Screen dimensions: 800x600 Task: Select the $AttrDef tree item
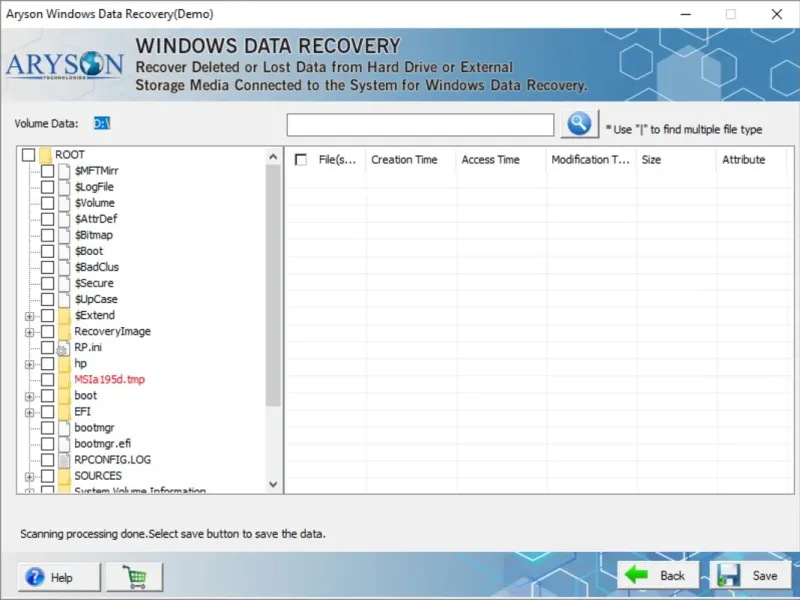(x=96, y=219)
